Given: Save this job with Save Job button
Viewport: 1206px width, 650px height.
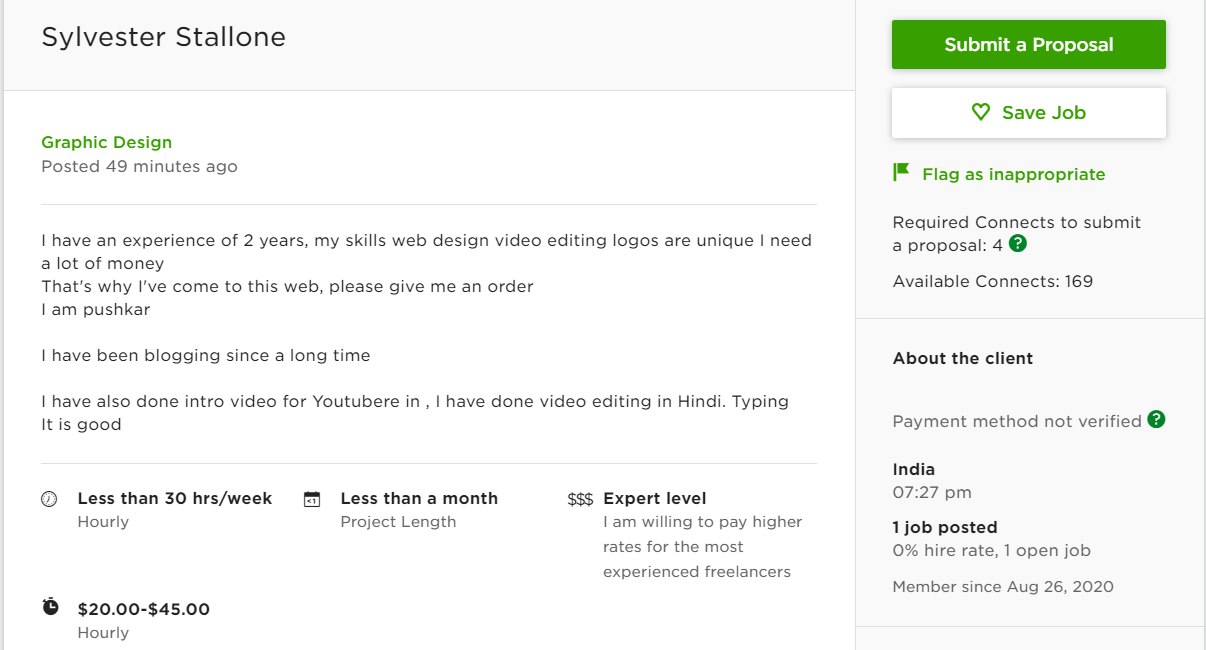Looking at the screenshot, I should 1028,113.
